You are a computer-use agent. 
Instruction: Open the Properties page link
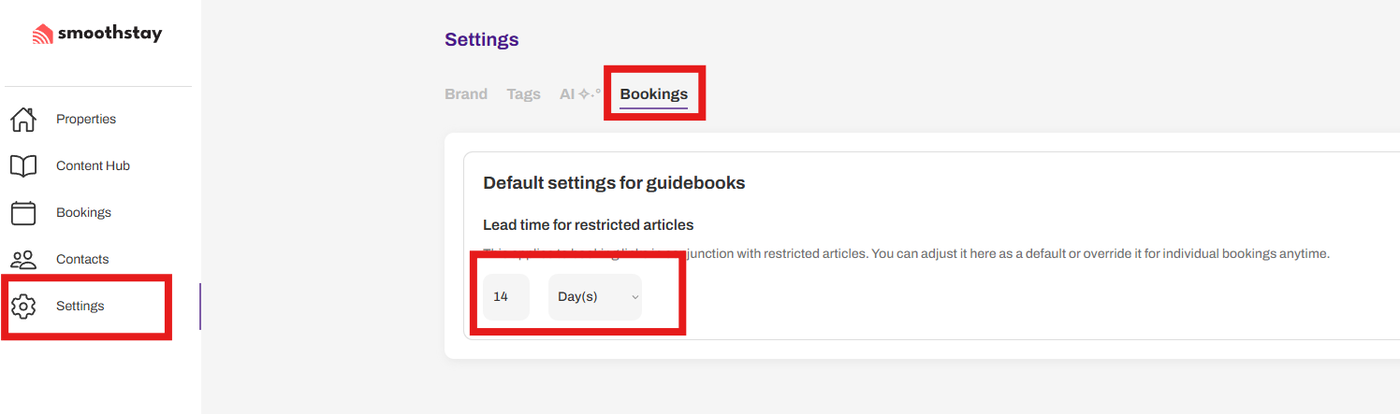pyautogui.click(x=86, y=119)
